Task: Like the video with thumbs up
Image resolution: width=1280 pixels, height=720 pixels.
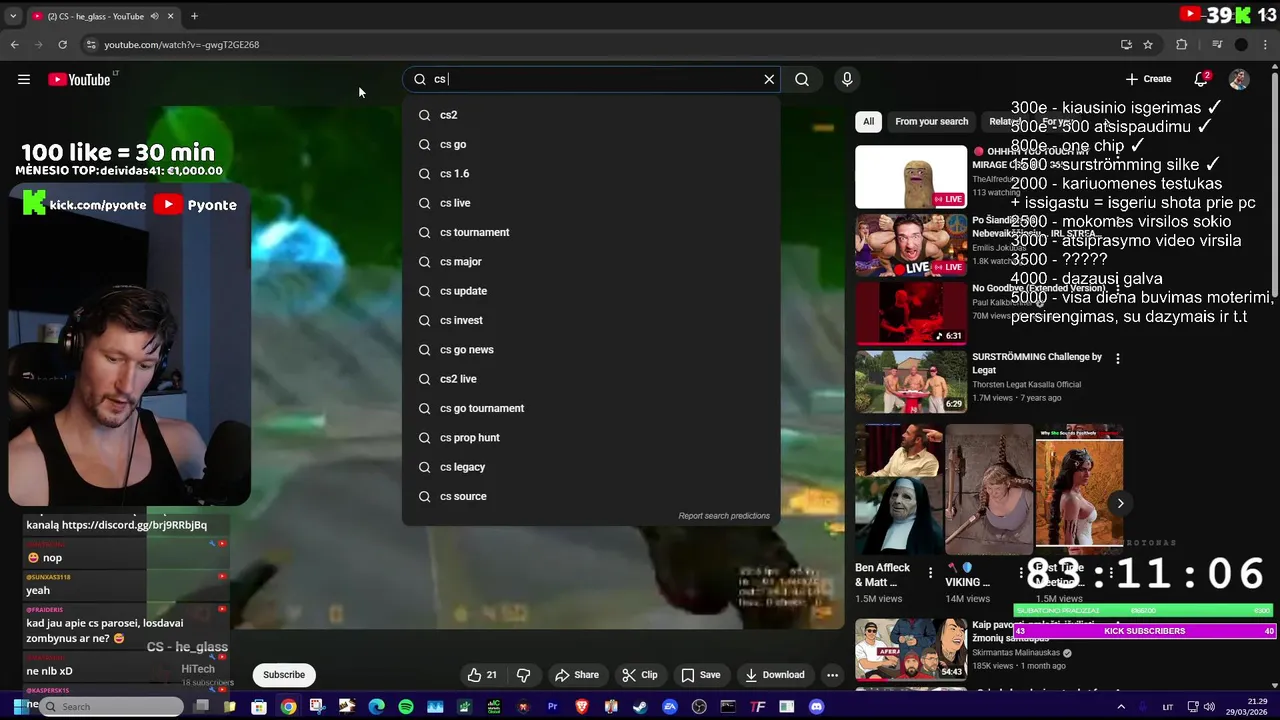Action: click(x=482, y=675)
